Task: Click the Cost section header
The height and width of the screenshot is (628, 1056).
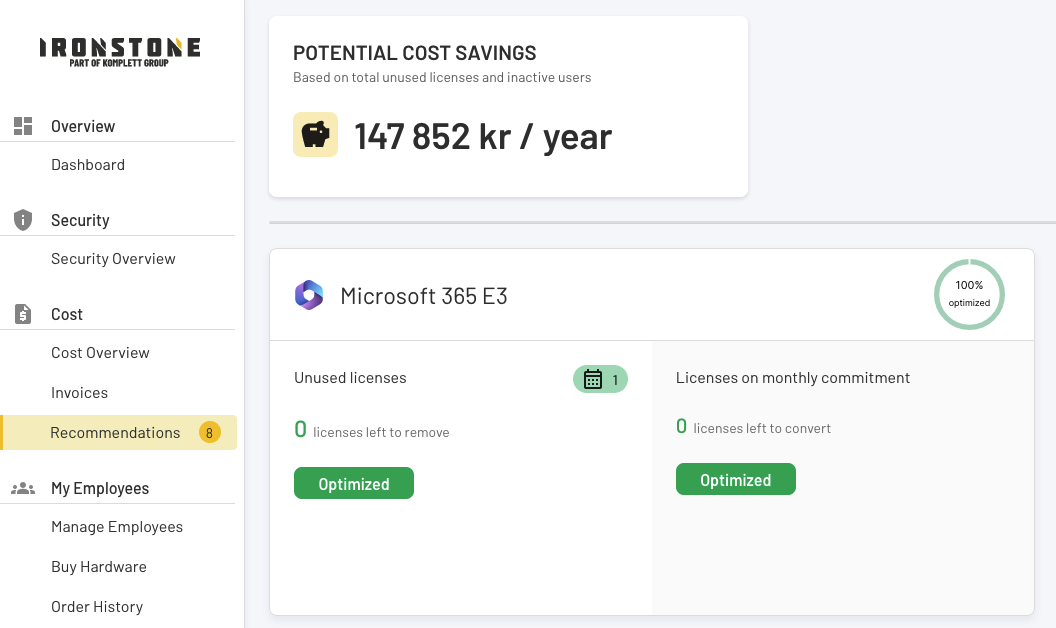Action: point(67,315)
